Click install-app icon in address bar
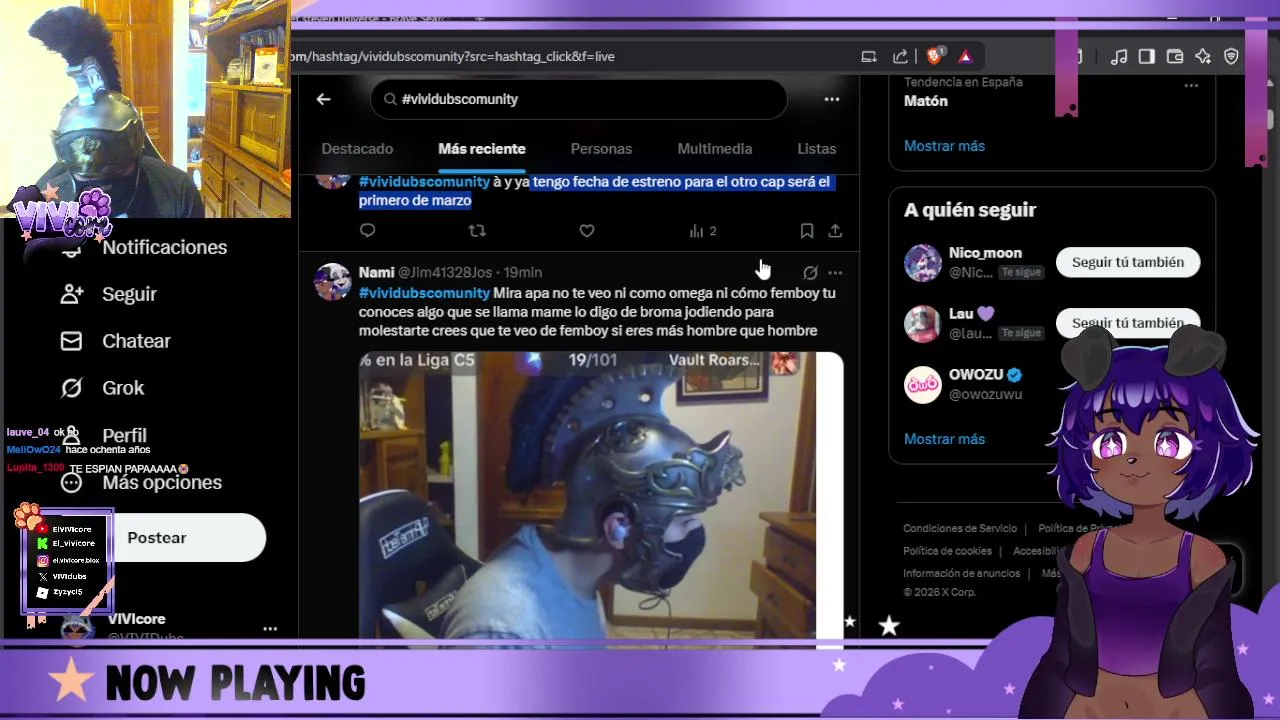The height and width of the screenshot is (720, 1280). click(869, 57)
